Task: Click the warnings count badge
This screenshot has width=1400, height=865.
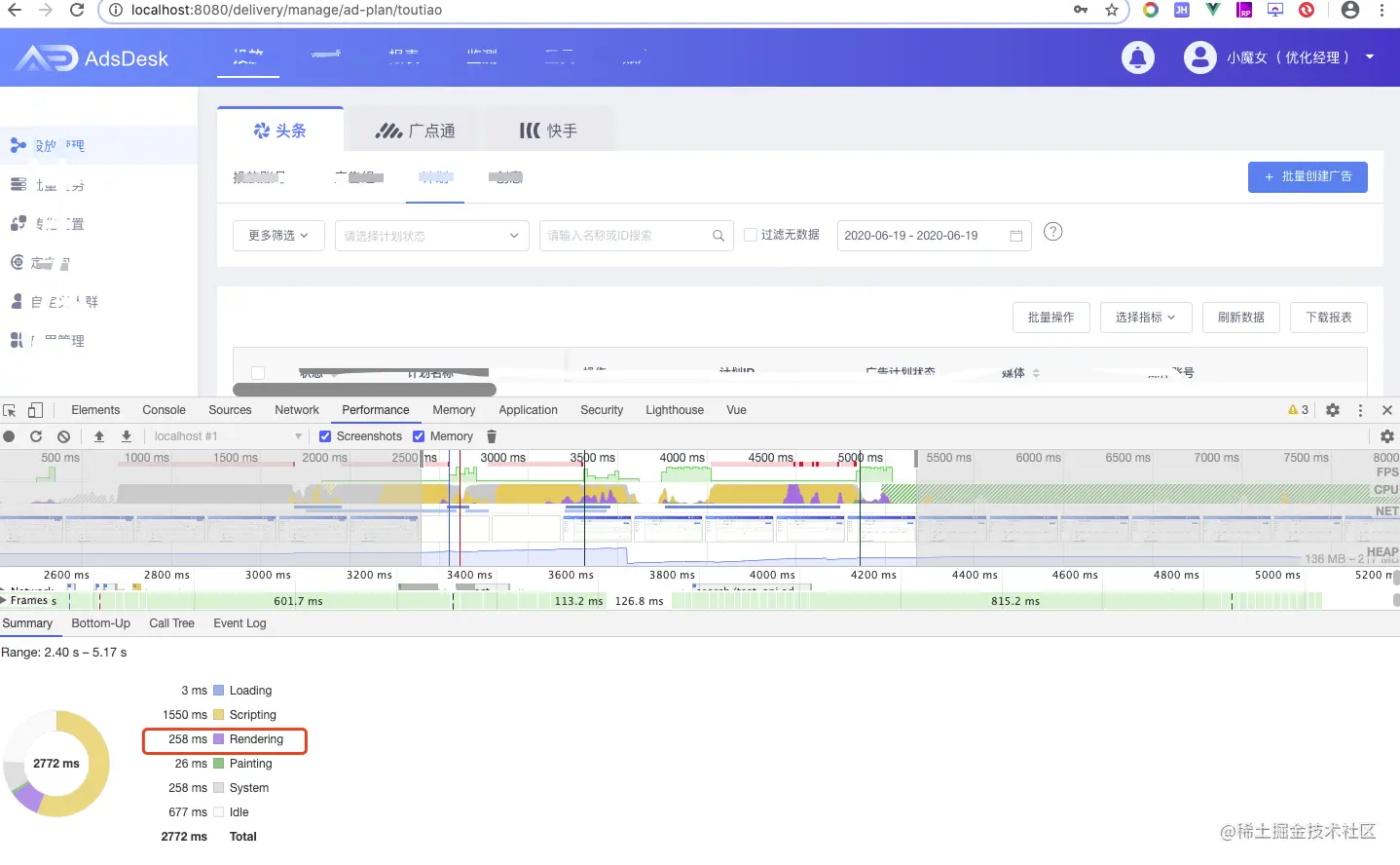Action: (x=1298, y=410)
